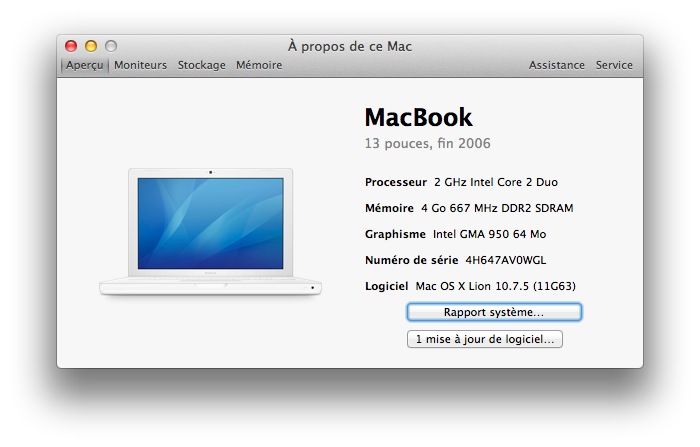Click the MacBook model heading
The image size is (700, 447).
(418, 117)
